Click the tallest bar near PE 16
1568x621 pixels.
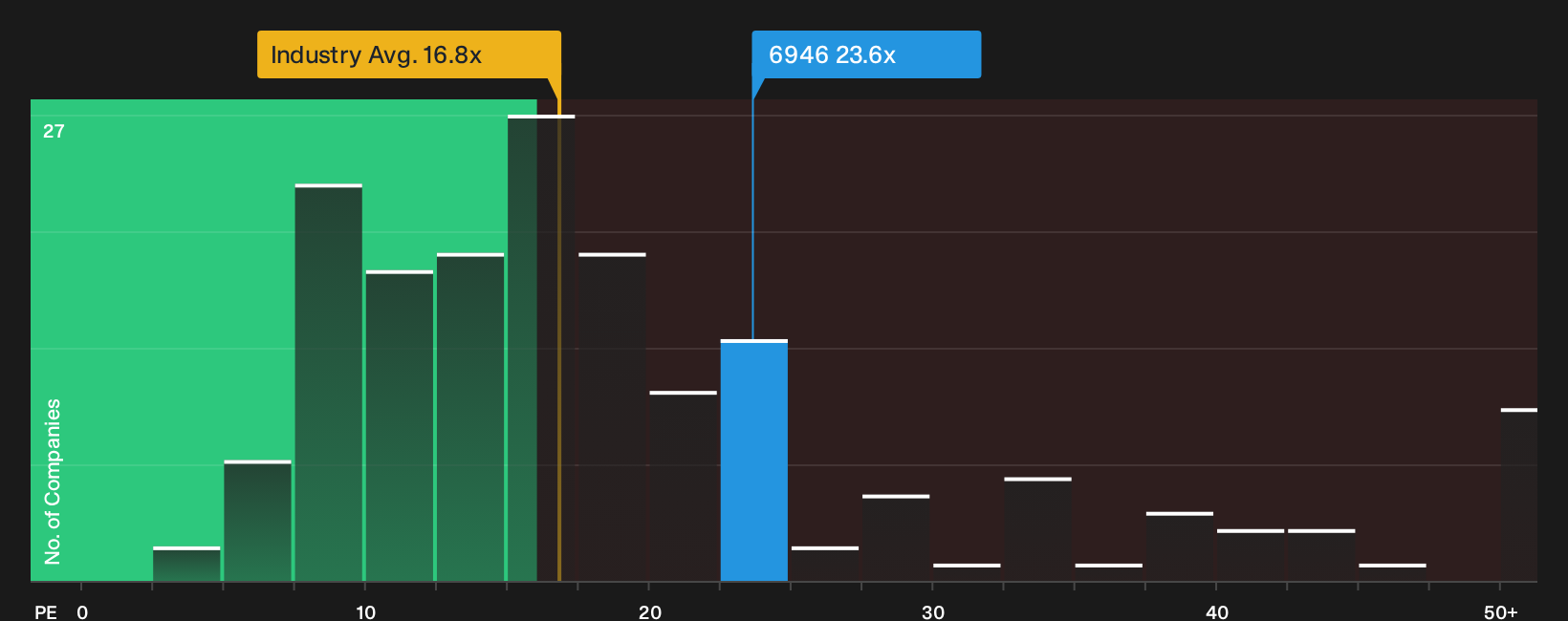tap(541, 348)
